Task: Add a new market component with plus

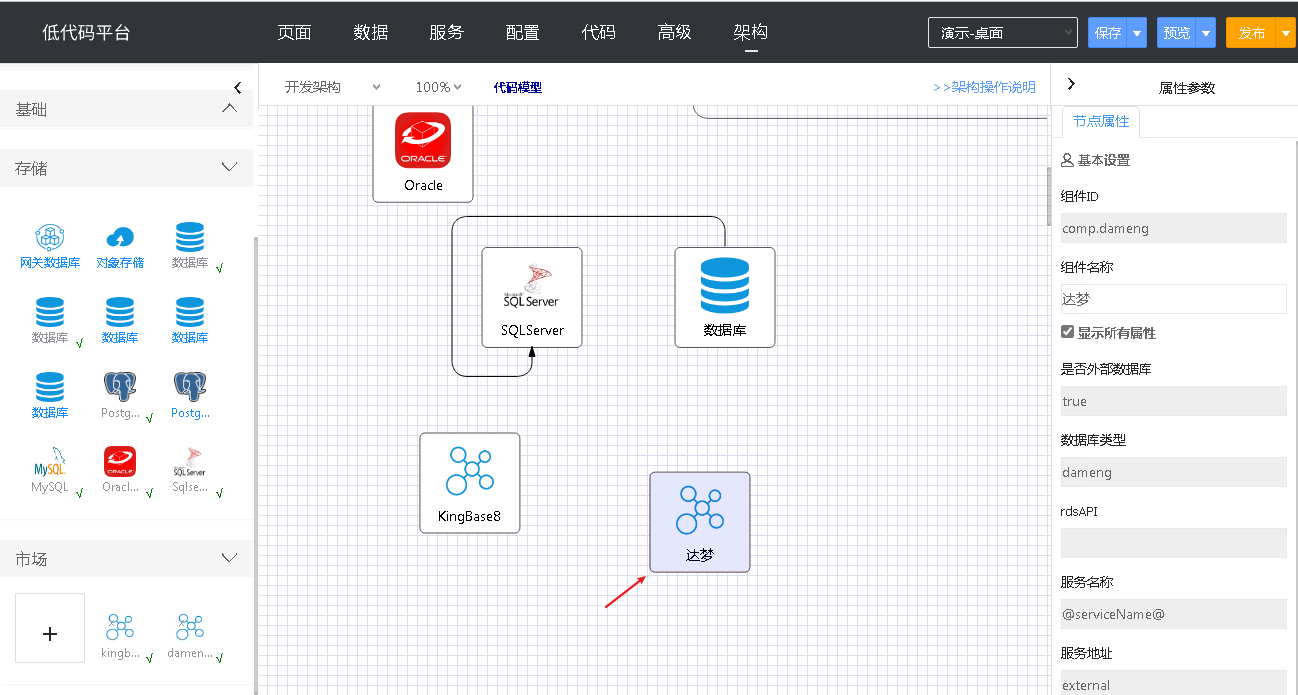Action: click(50, 628)
